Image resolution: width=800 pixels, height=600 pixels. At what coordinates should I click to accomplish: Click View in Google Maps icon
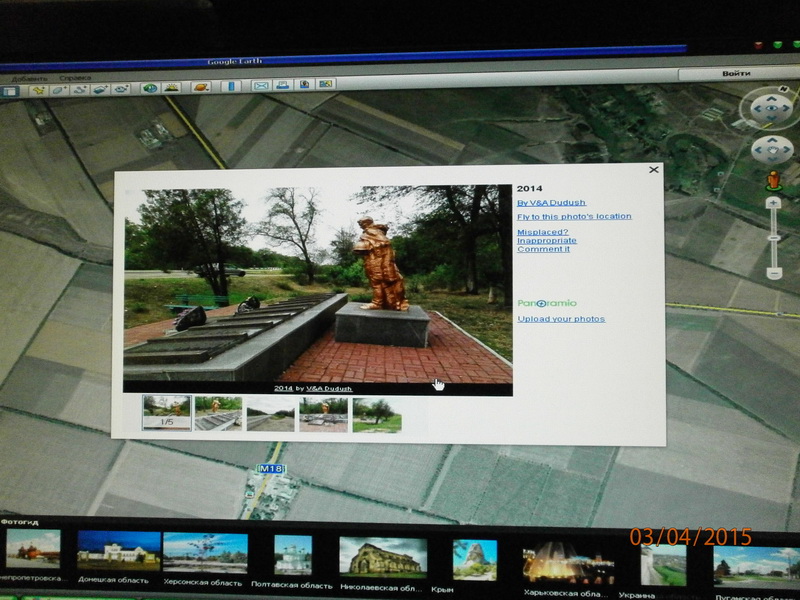coord(326,84)
